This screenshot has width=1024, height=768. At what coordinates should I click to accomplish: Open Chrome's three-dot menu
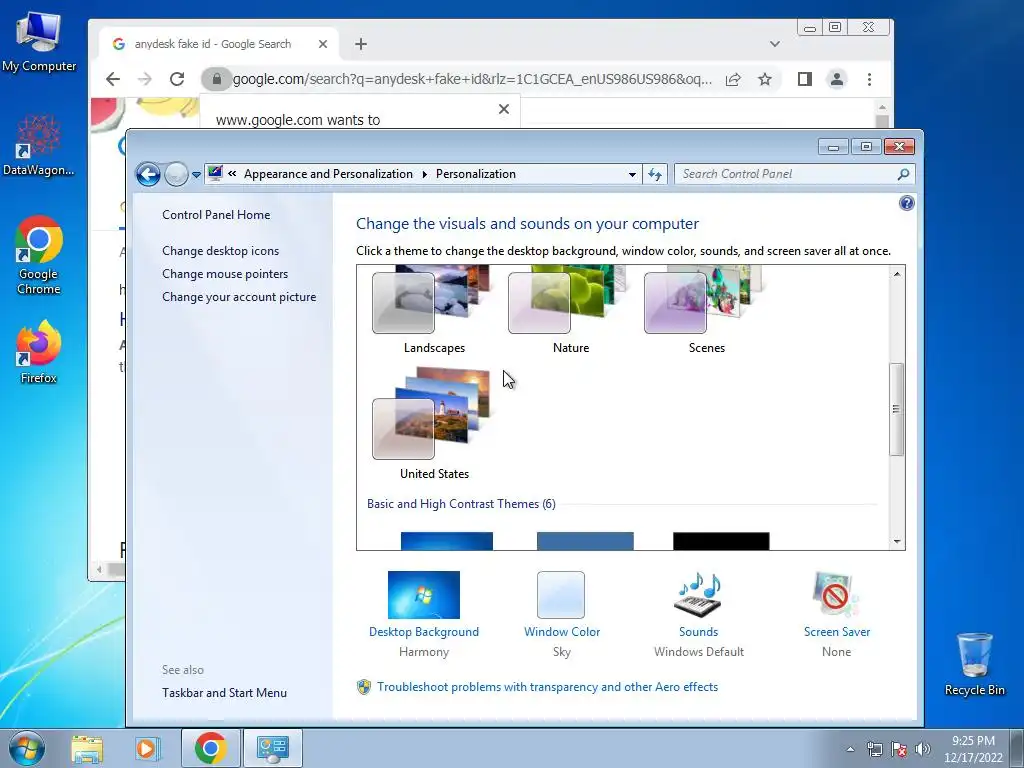point(869,79)
